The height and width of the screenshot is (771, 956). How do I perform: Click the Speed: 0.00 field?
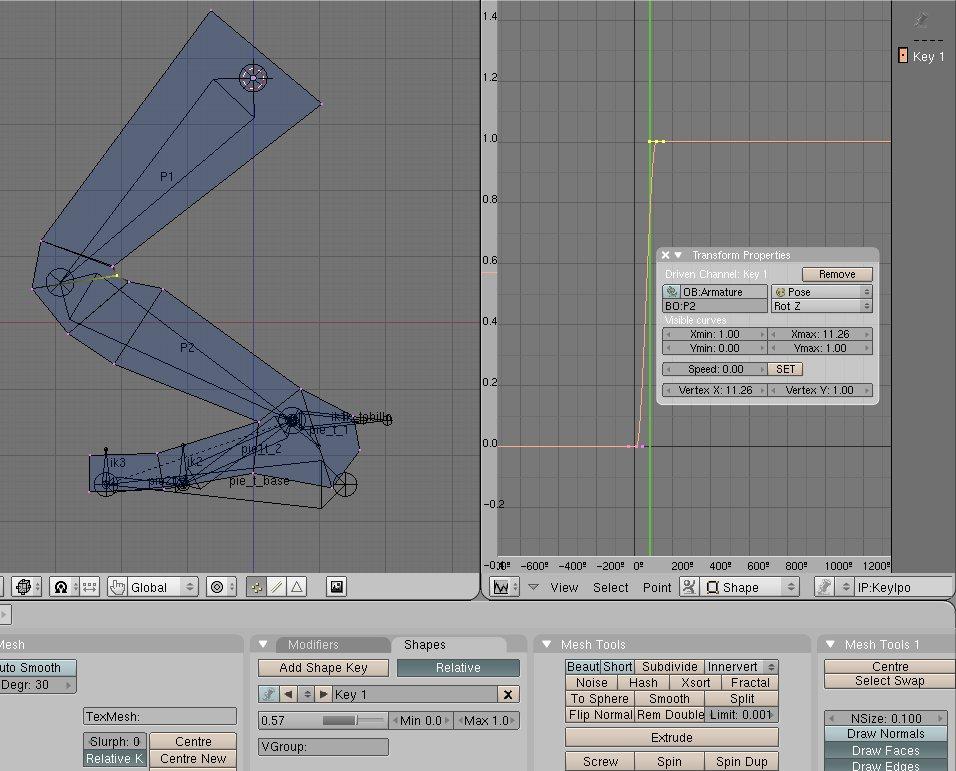(x=715, y=369)
